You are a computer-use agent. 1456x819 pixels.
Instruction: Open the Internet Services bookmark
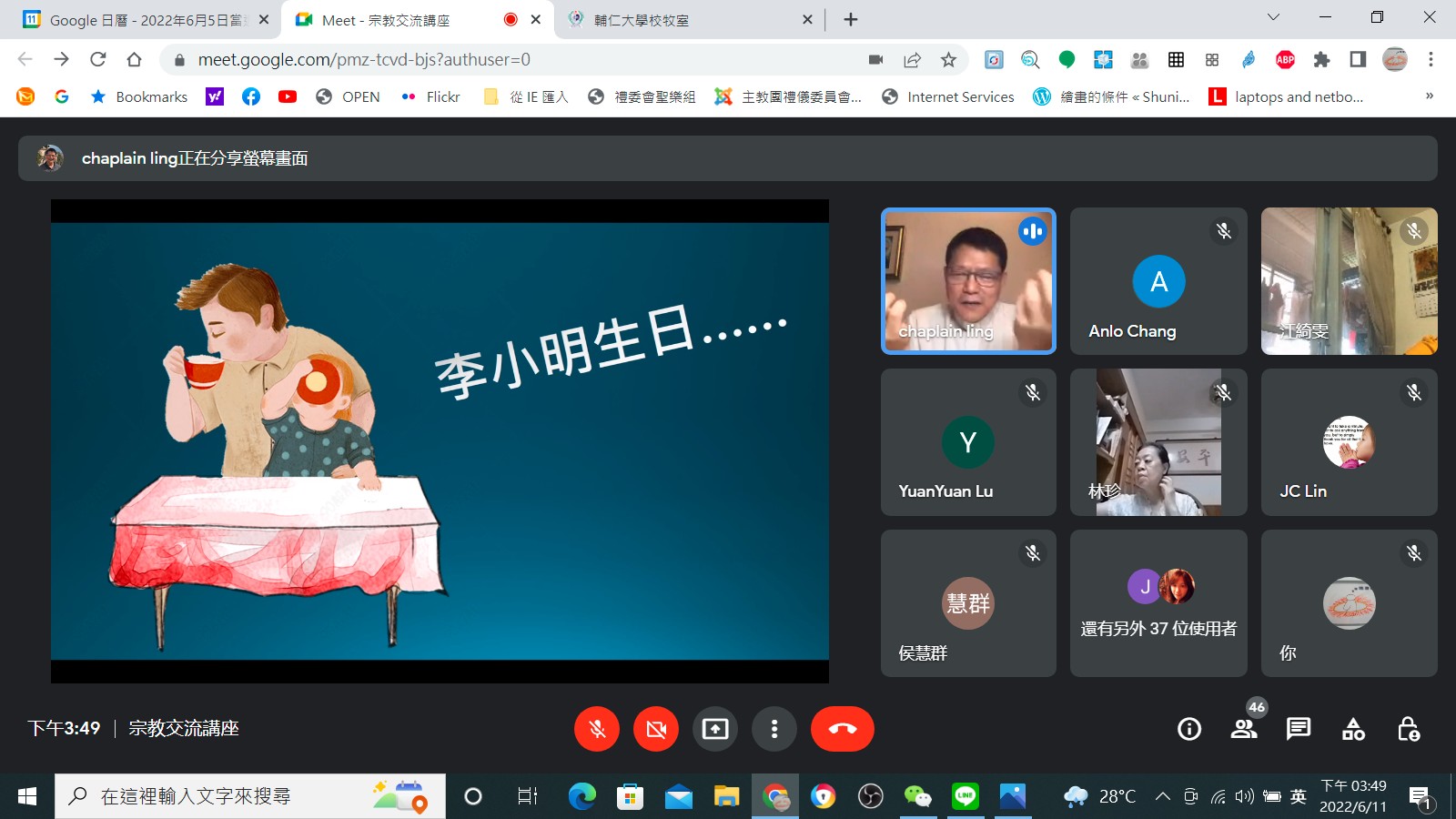click(948, 96)
